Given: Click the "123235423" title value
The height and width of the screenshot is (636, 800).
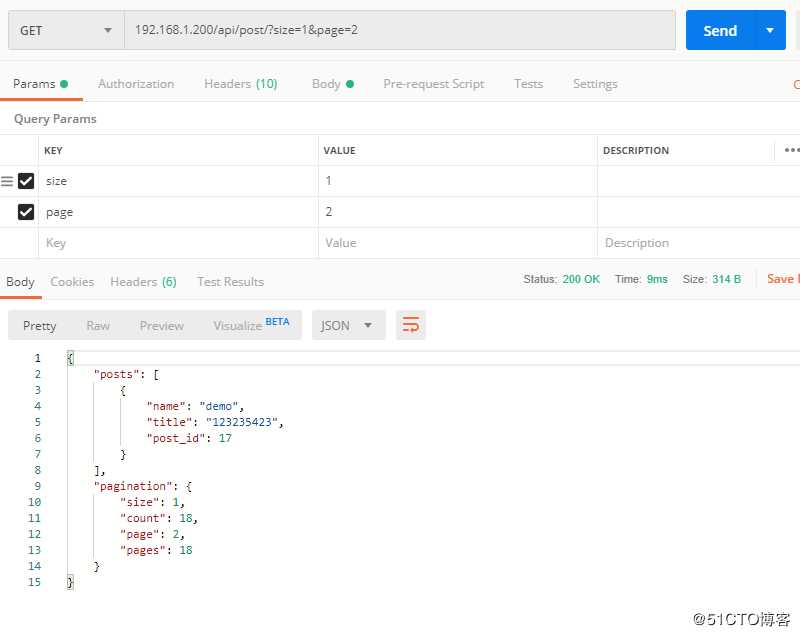Looking at the screenshot, I should (x=242, y=422).
